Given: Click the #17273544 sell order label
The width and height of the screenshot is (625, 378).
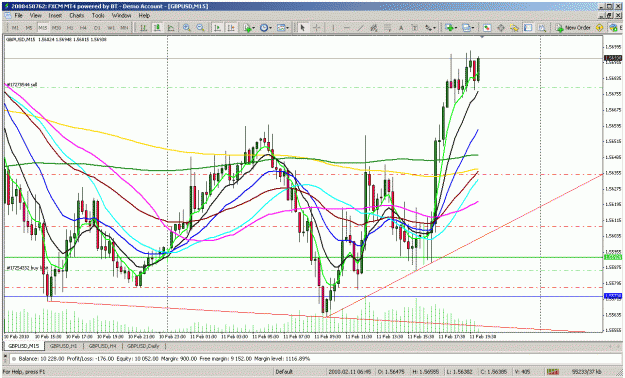Looking at the screenshot, I should tap(22, 85).
